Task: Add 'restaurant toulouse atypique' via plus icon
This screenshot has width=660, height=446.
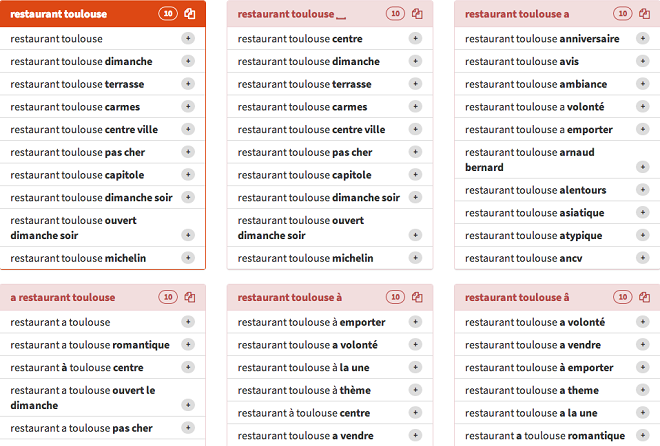Action: 643,235
